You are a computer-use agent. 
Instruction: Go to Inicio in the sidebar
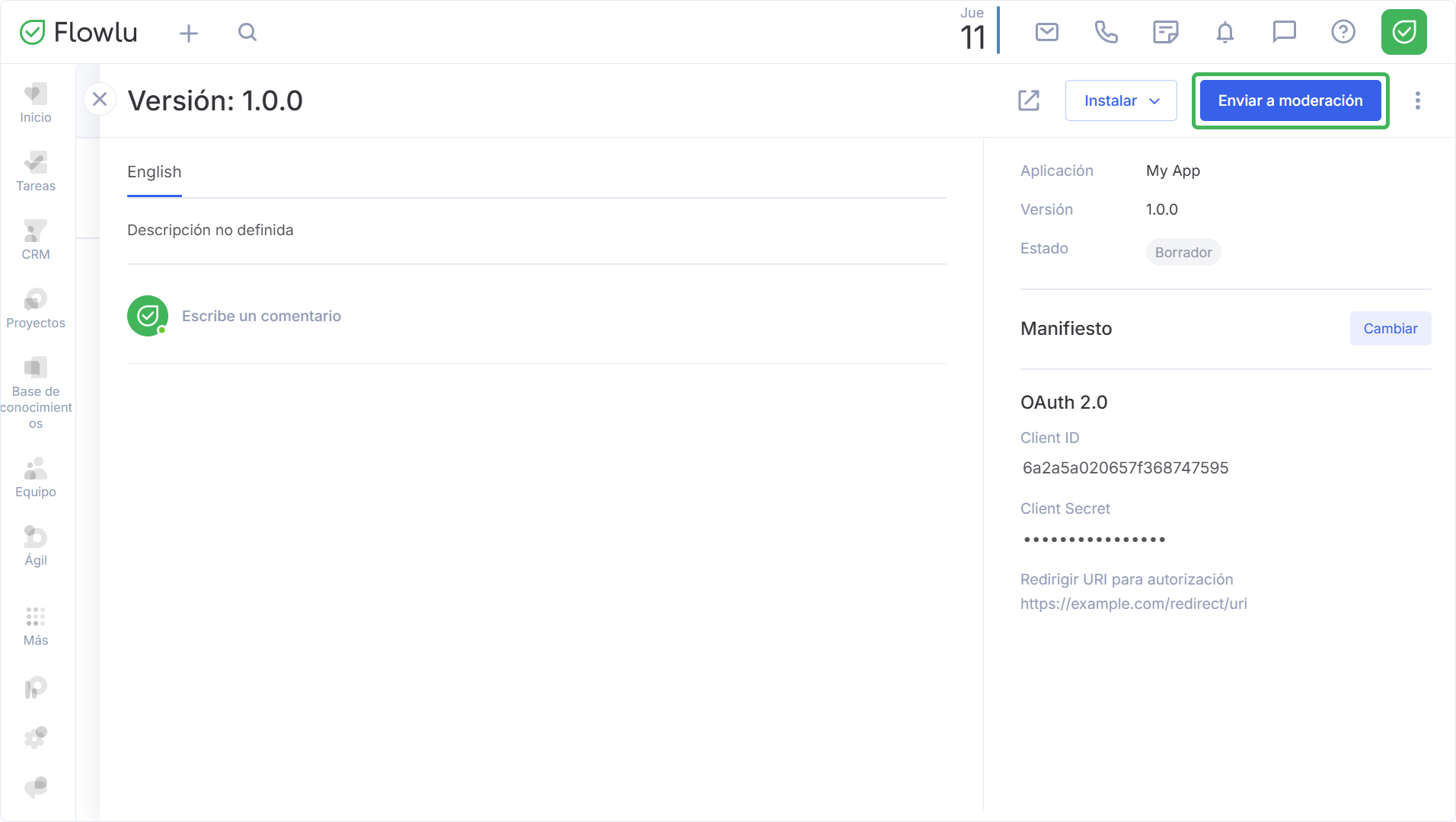click(36, 103)
